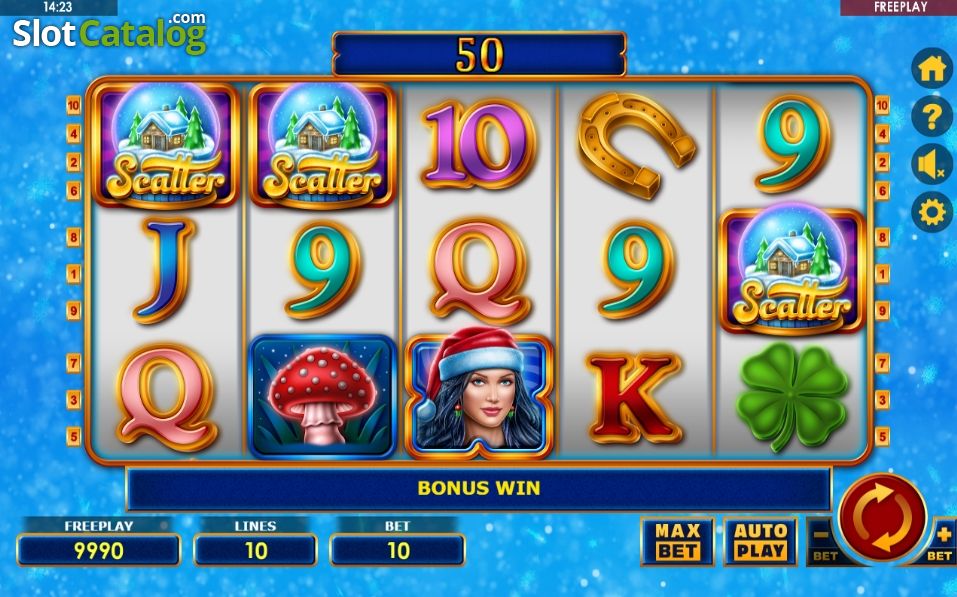Click the Bet value field showing 10
This screenshot has width=957, height=597.
point(398,551)
